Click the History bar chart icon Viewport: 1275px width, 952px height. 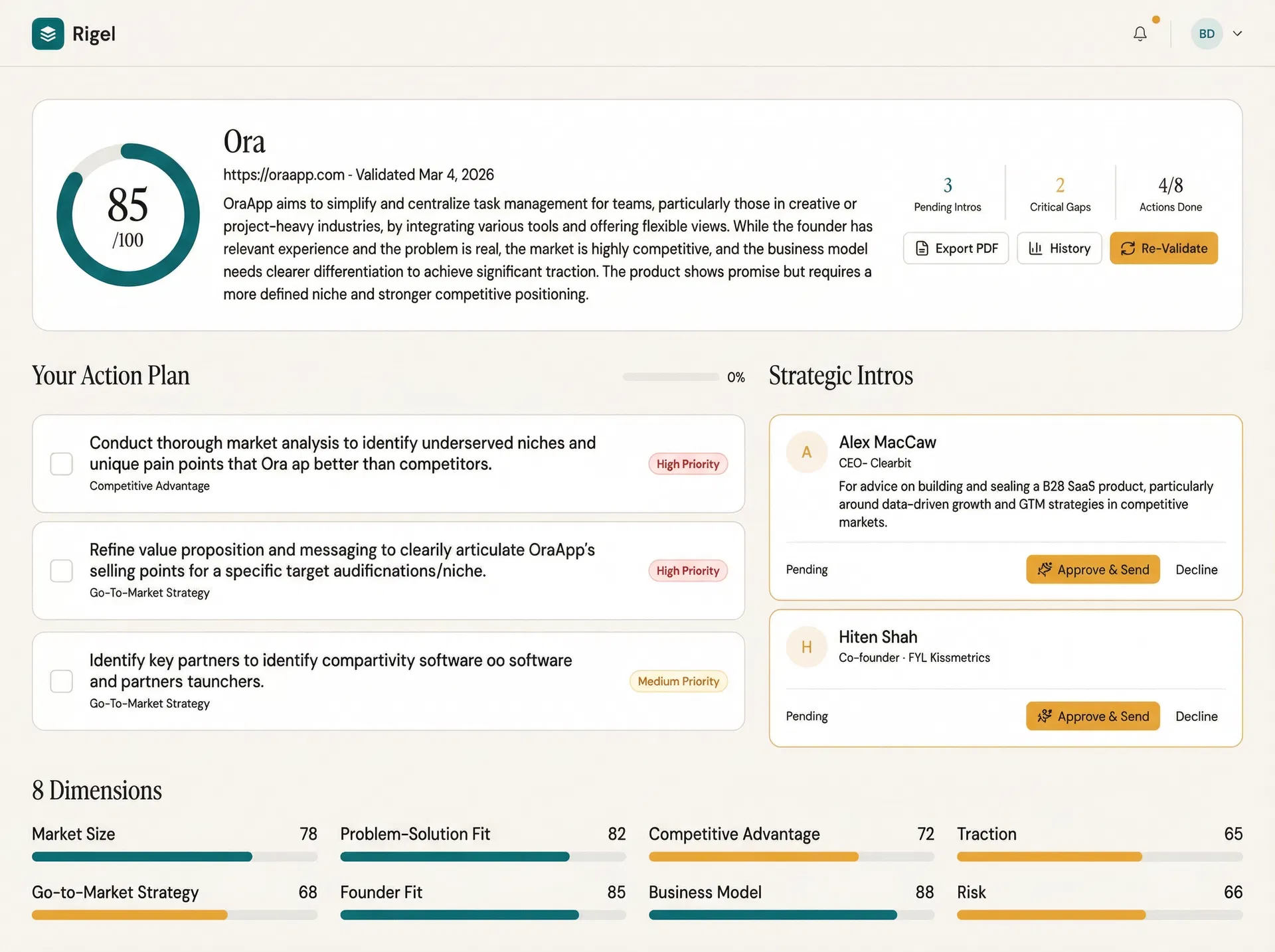(x=1035, y=248)
